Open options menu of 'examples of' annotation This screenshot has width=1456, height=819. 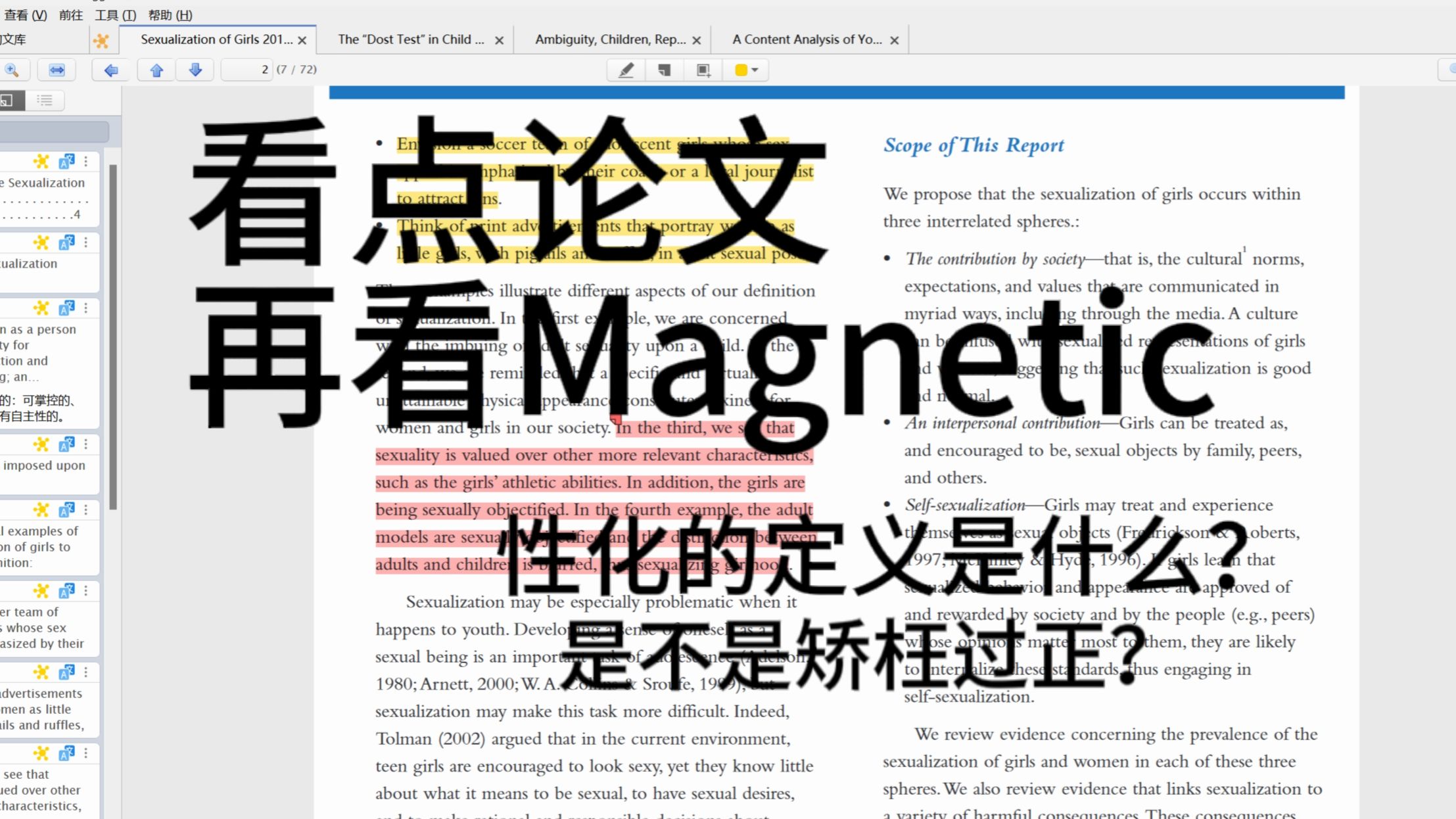[86, 509]
